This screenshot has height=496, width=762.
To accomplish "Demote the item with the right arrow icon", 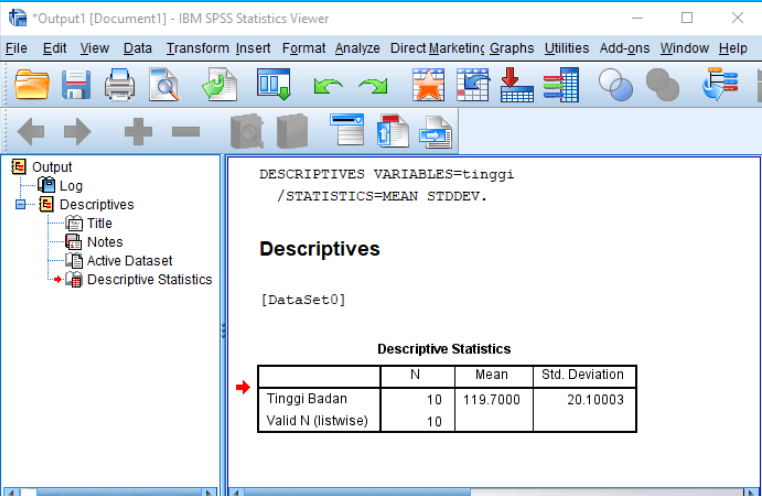I will tap(77, 131).
